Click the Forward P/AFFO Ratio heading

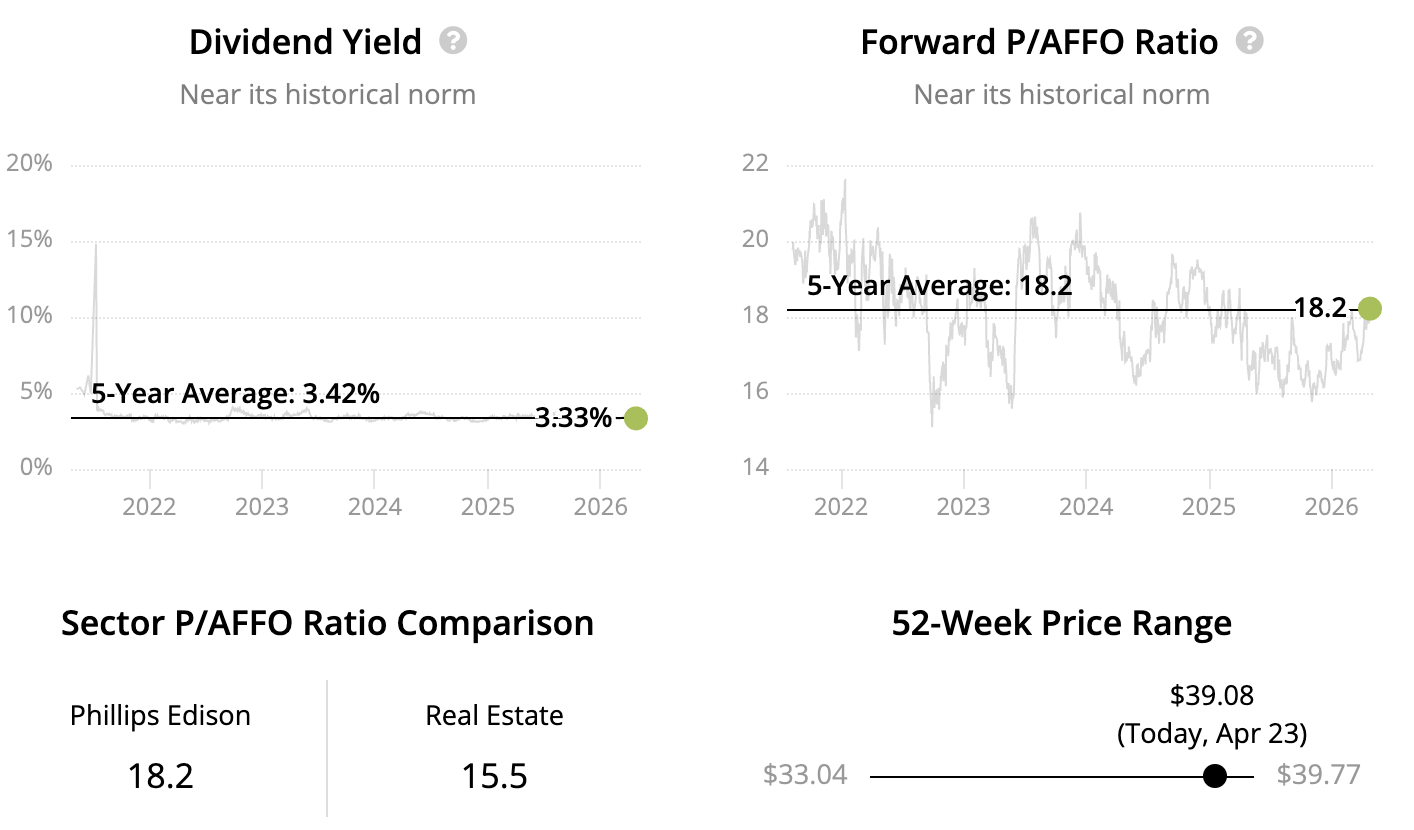pos(1039,42)
